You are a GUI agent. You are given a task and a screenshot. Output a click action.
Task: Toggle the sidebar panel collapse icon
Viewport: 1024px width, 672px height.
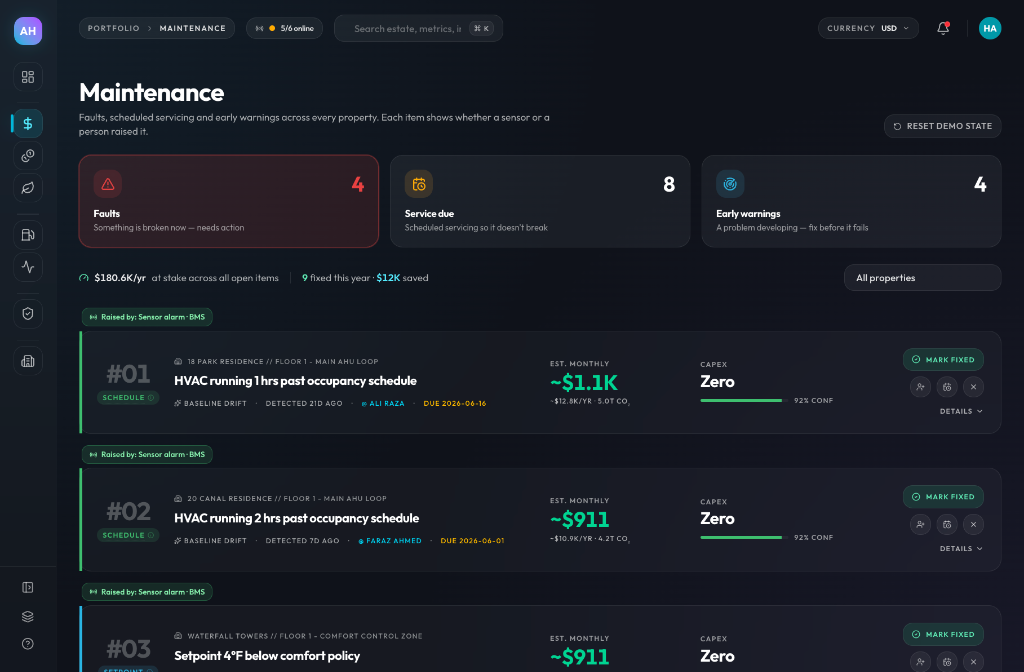point(28,587)
